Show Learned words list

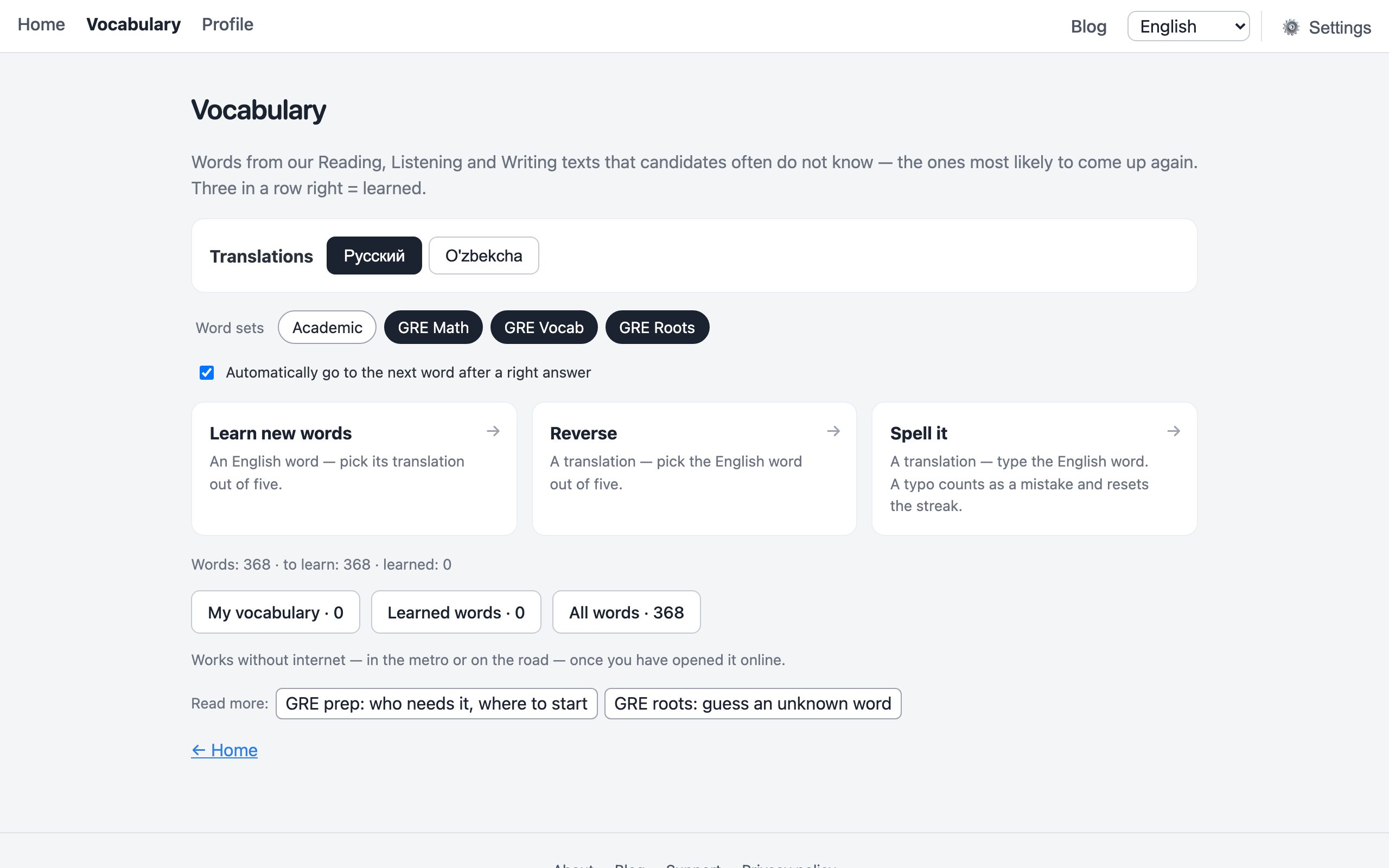coord(456,612)
